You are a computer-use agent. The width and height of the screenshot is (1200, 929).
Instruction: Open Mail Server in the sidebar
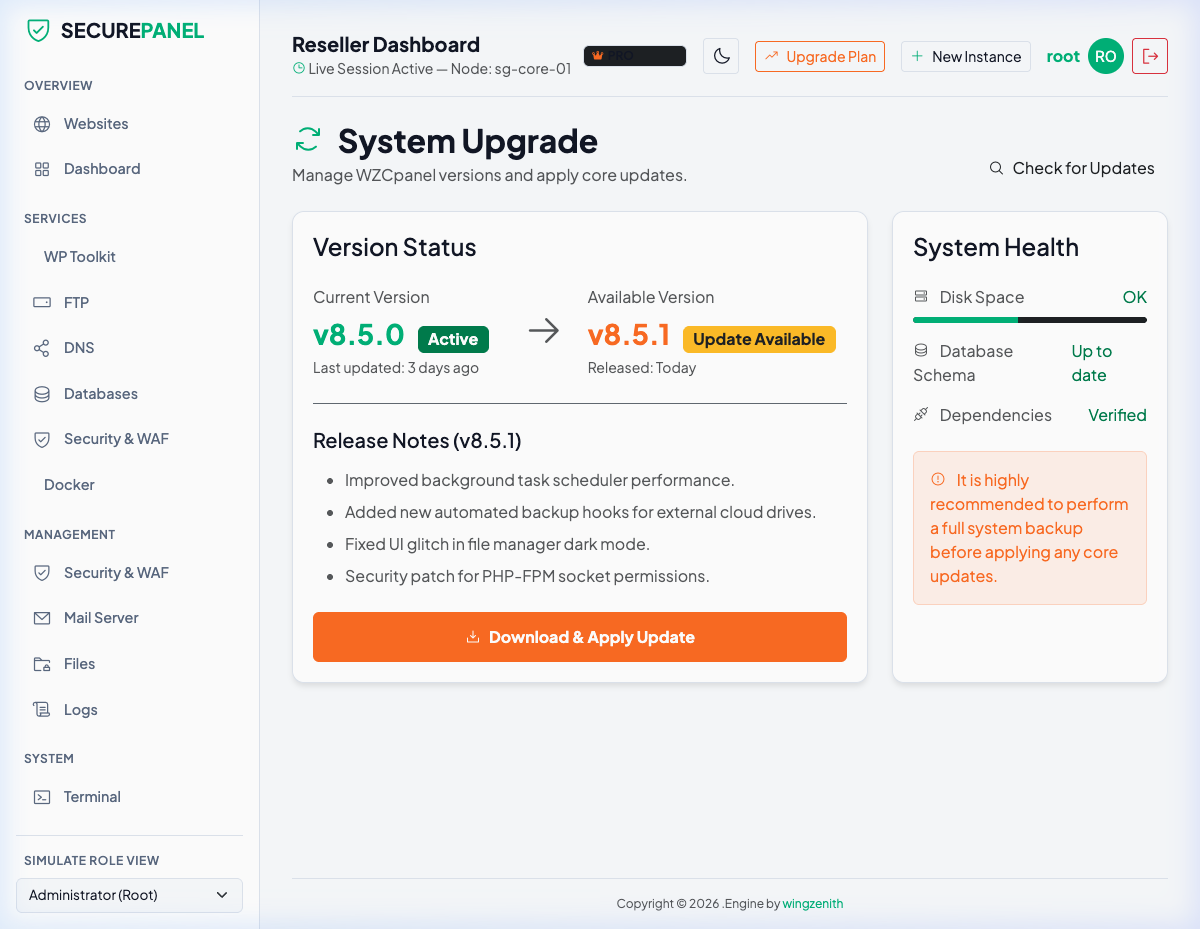129,618
